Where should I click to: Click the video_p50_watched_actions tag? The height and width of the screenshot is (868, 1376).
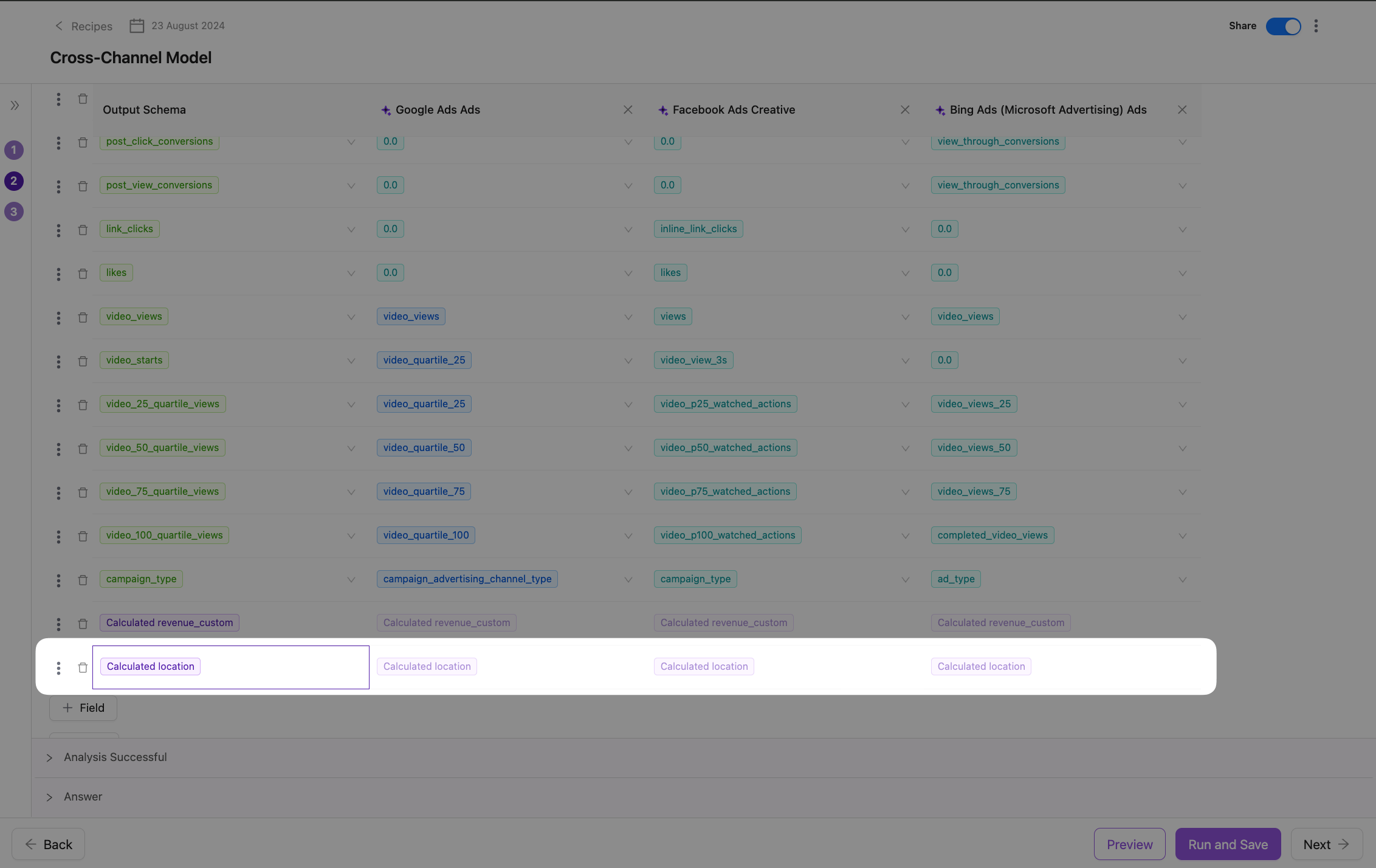[x=726, y=447]
